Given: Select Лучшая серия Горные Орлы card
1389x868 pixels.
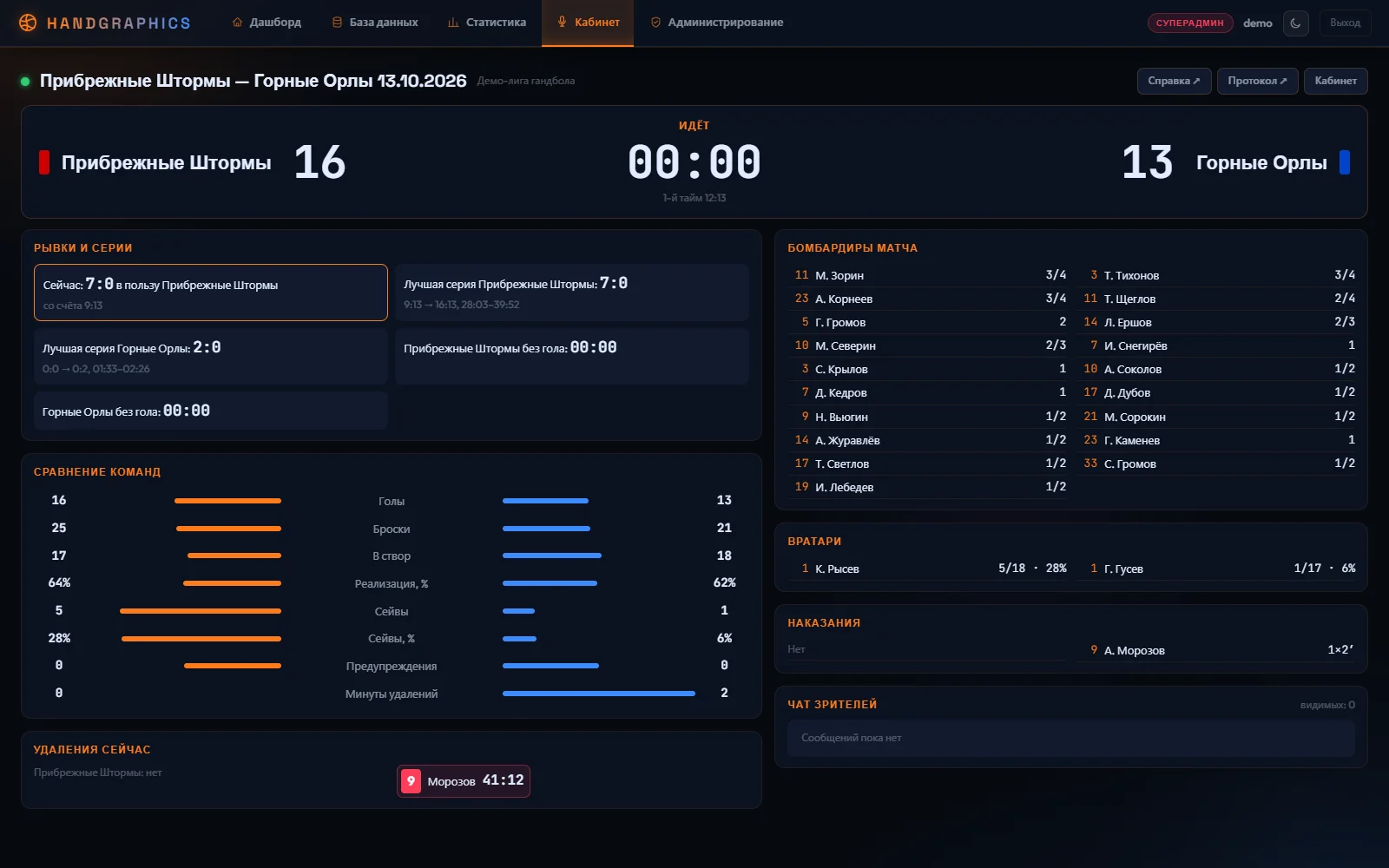Looking at the screenshot, I should tap(211, 357).
